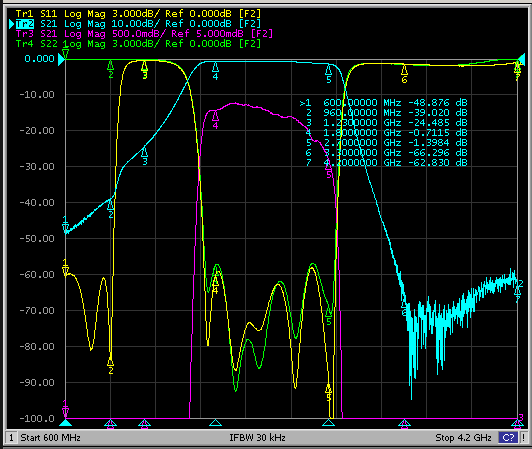The image size is (532, 449).
Task: Click the bottom axis start marker triangle
Action: point(65,423)
